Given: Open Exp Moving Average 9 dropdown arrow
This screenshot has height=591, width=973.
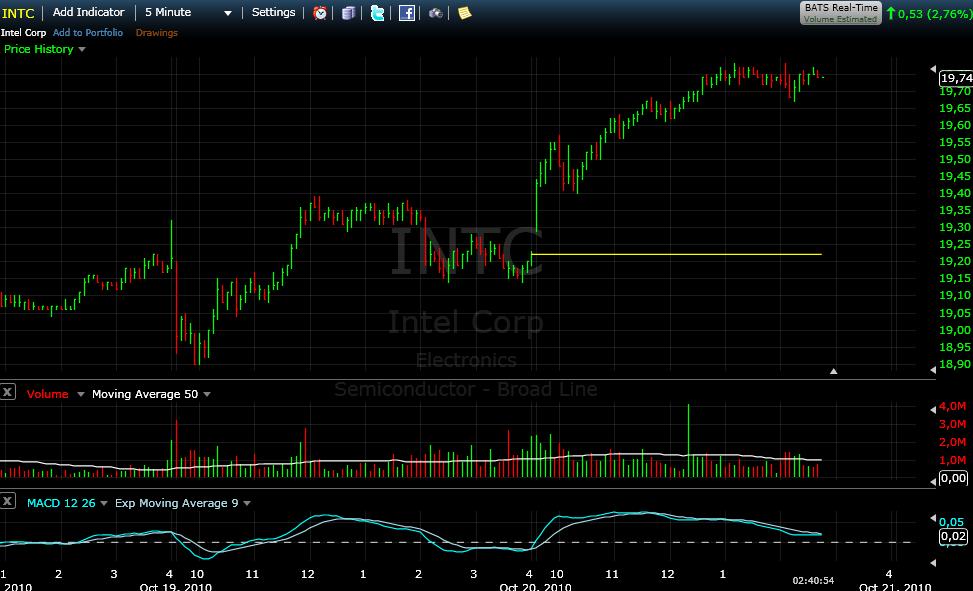Looking at the screenshot, I should [x=247, y=503].
